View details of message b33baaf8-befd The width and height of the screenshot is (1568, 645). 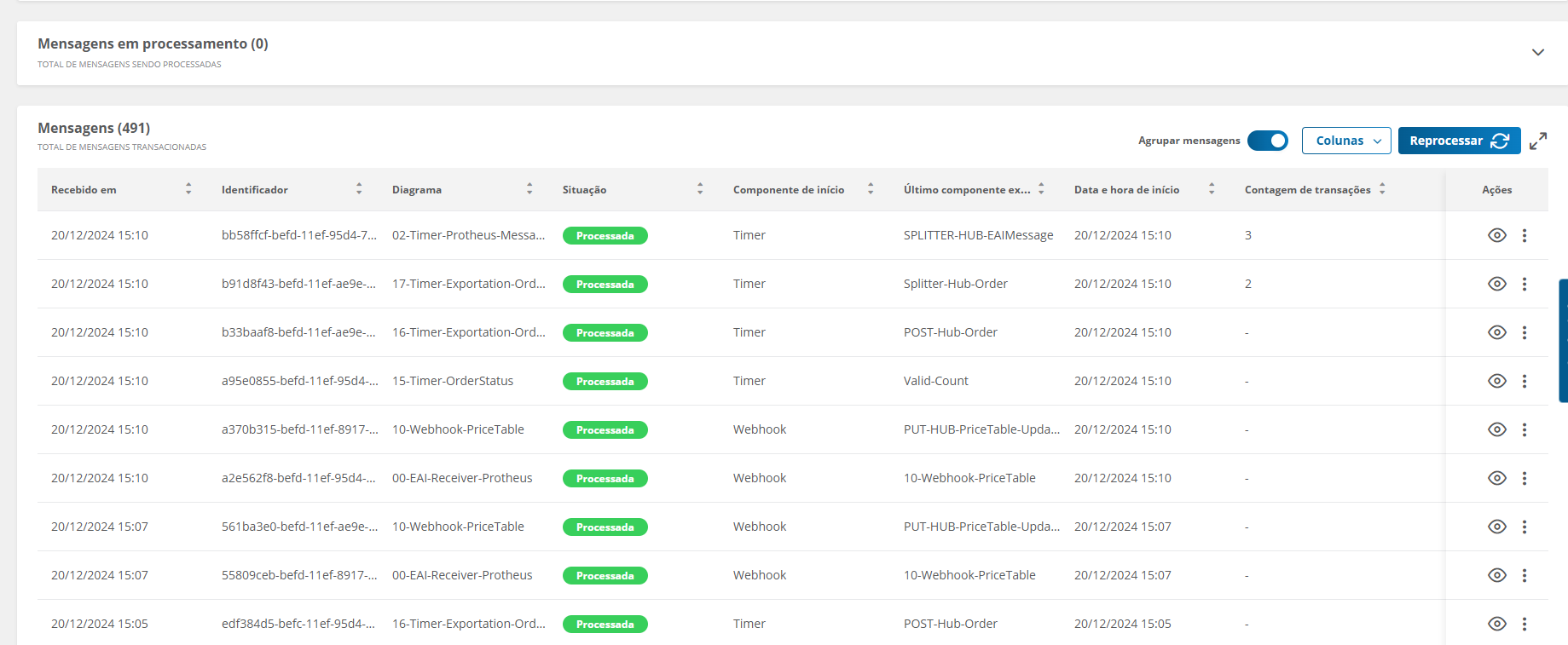click(1496, 332)
